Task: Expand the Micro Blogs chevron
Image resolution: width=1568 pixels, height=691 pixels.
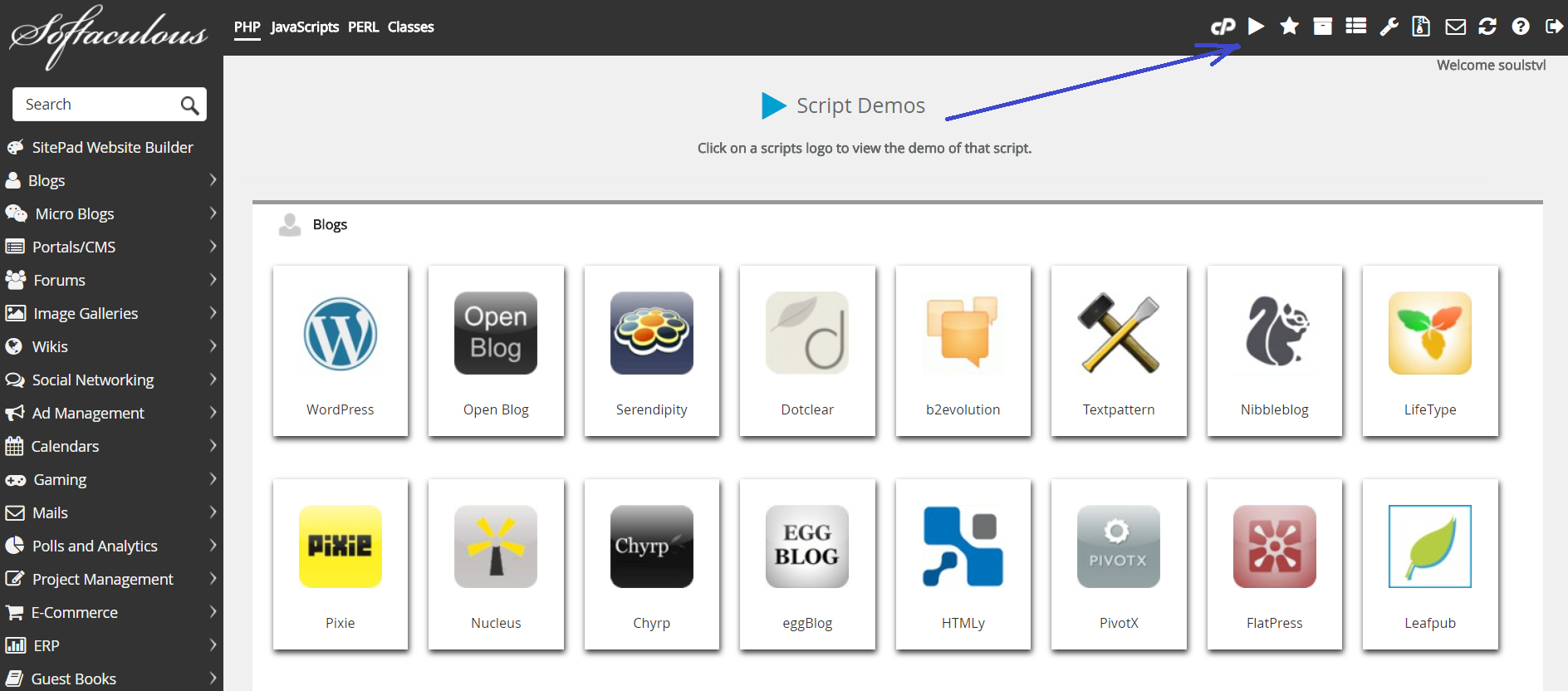Action: (x=213, y=213)
